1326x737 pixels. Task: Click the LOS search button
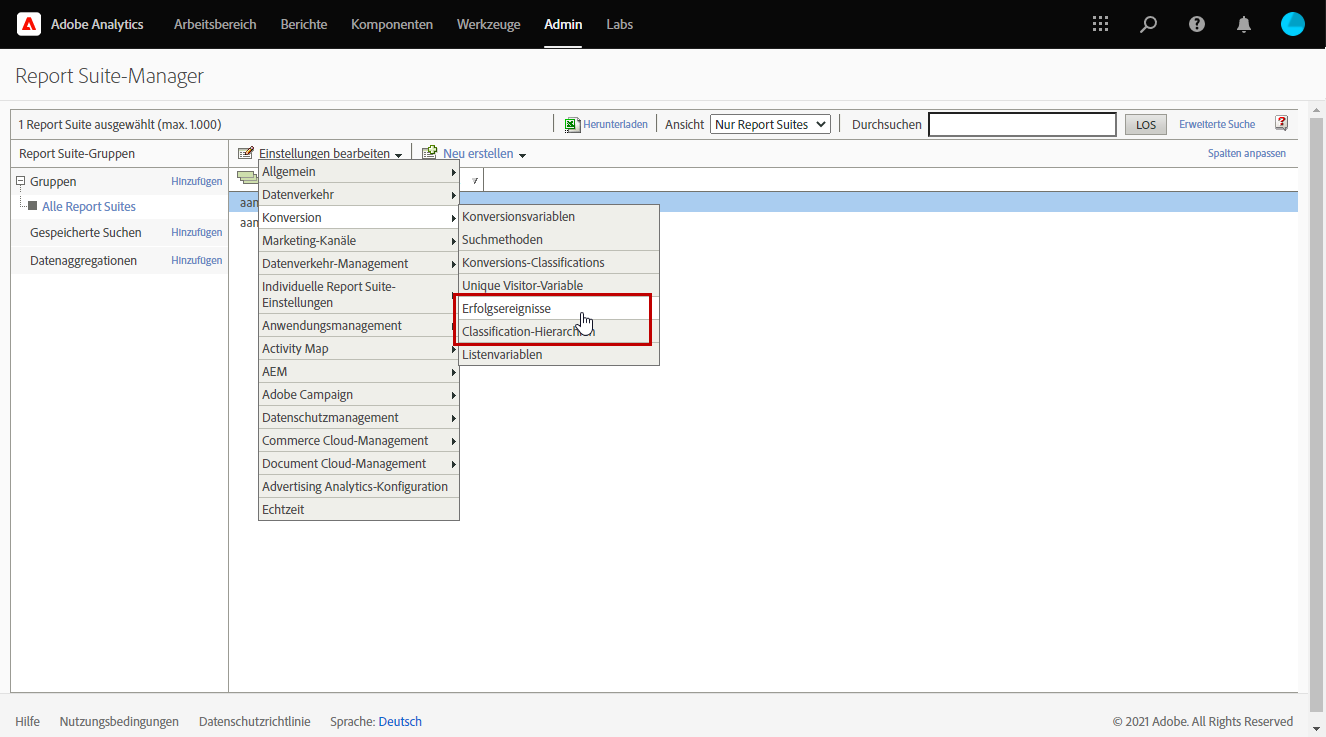[x=1146, y=125]
